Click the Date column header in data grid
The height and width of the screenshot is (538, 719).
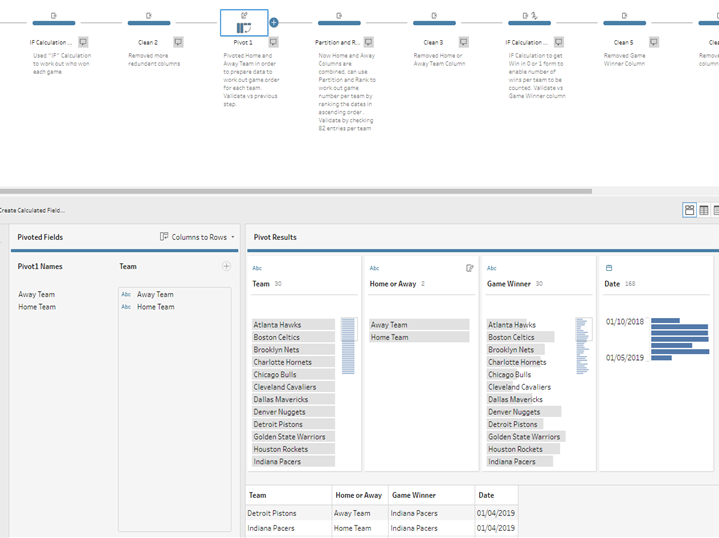497,495
